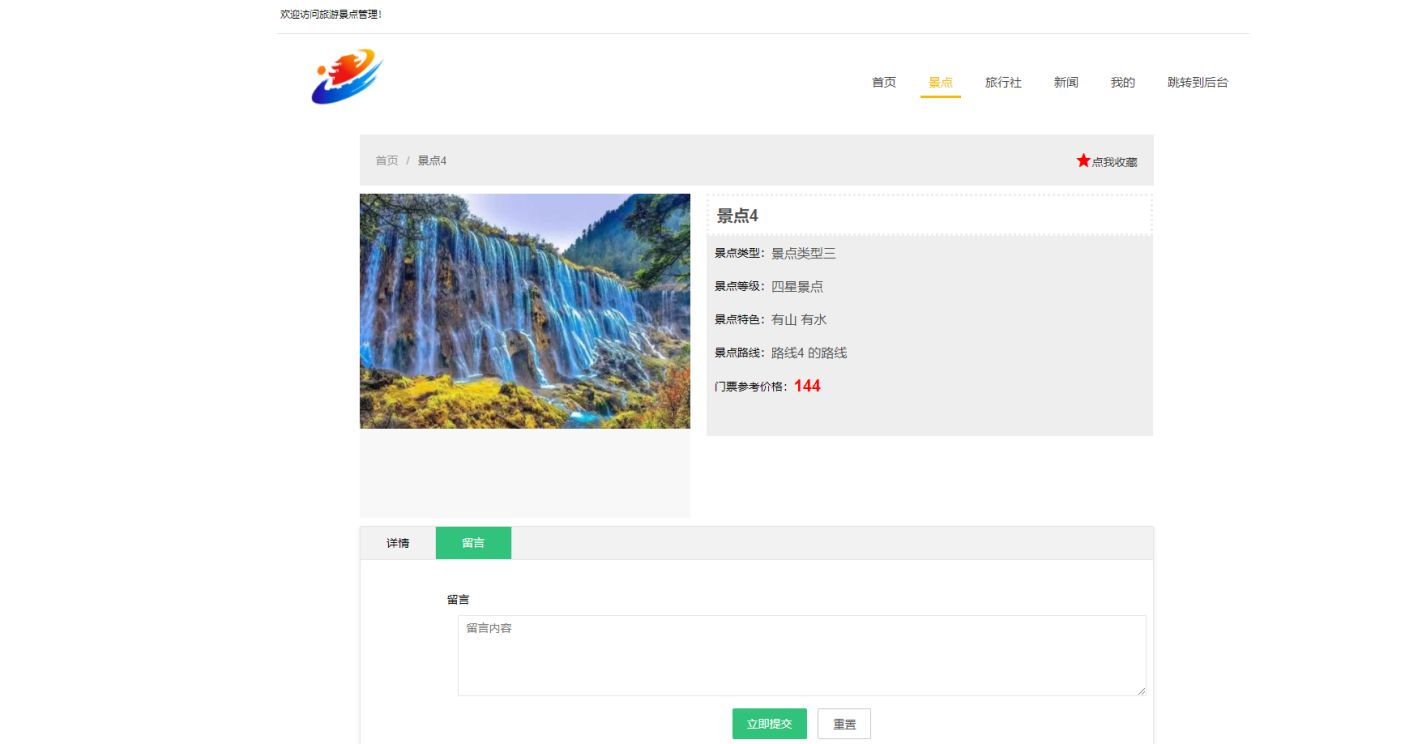The height and width of the screenshot is (744, 1418).
Task: Open the 我的 navigation item
Action: pyautogui.click(x=1123, y=83)
